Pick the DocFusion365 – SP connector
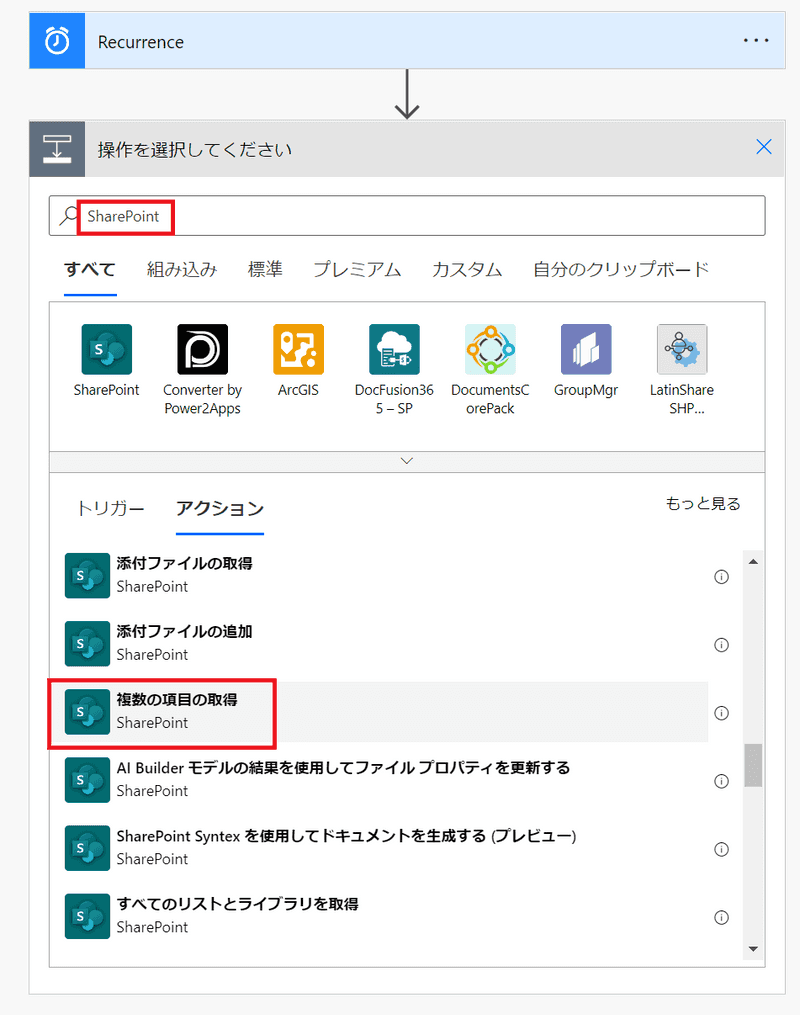Viewport: 800px width, 1015px height. point(394,350)
